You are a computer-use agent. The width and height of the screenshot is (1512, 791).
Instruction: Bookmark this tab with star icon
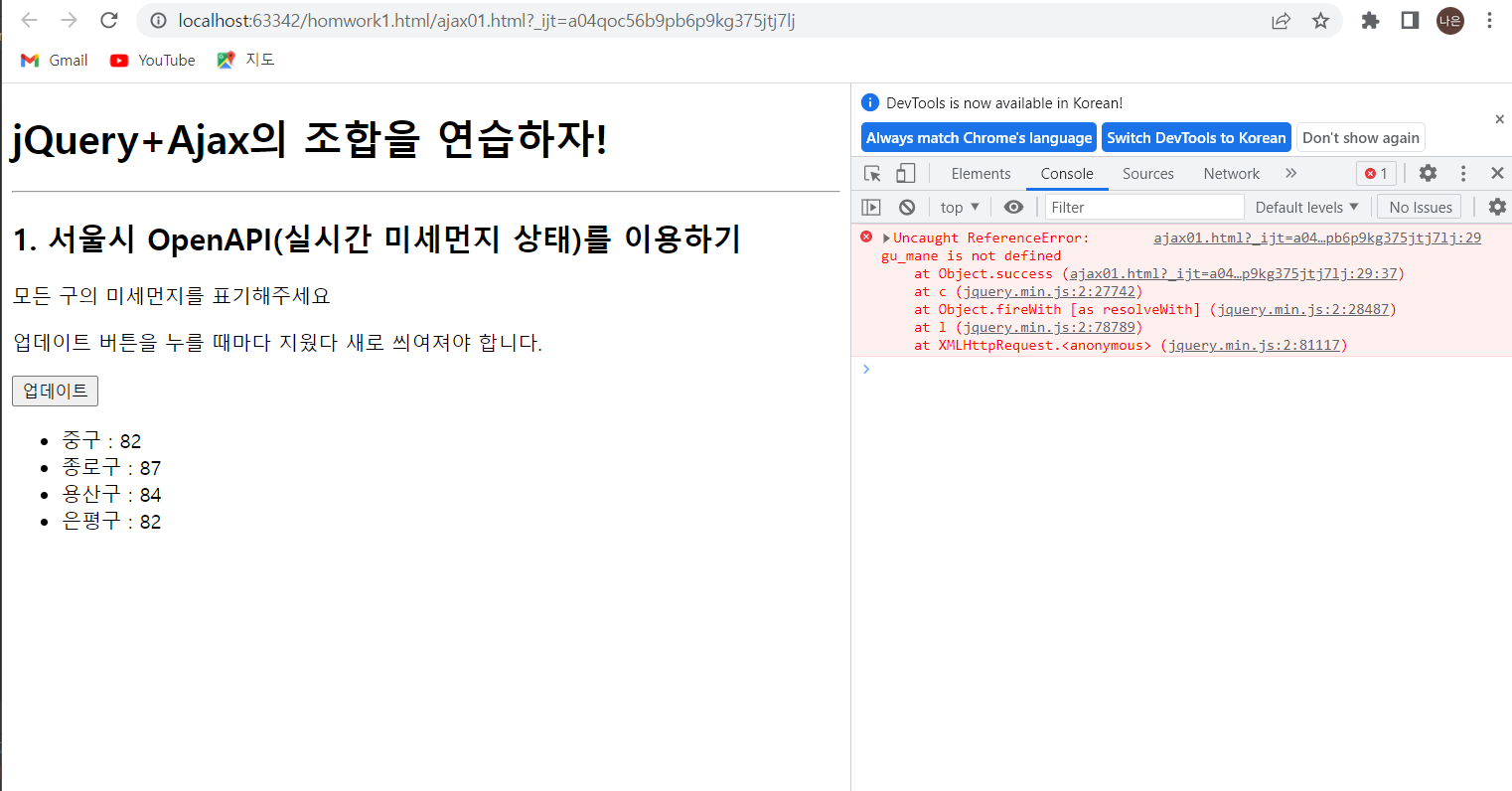tap(1320, 21)
